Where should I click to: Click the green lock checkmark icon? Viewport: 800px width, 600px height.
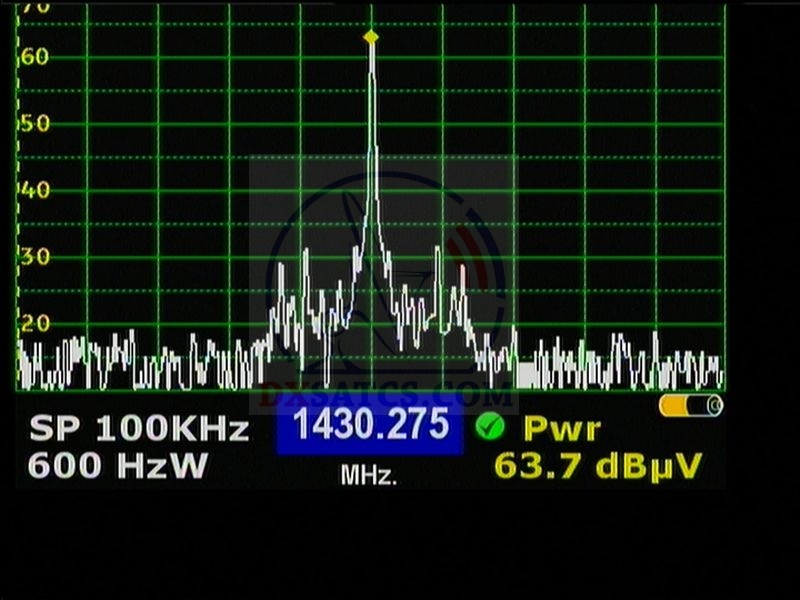(490, 427)
